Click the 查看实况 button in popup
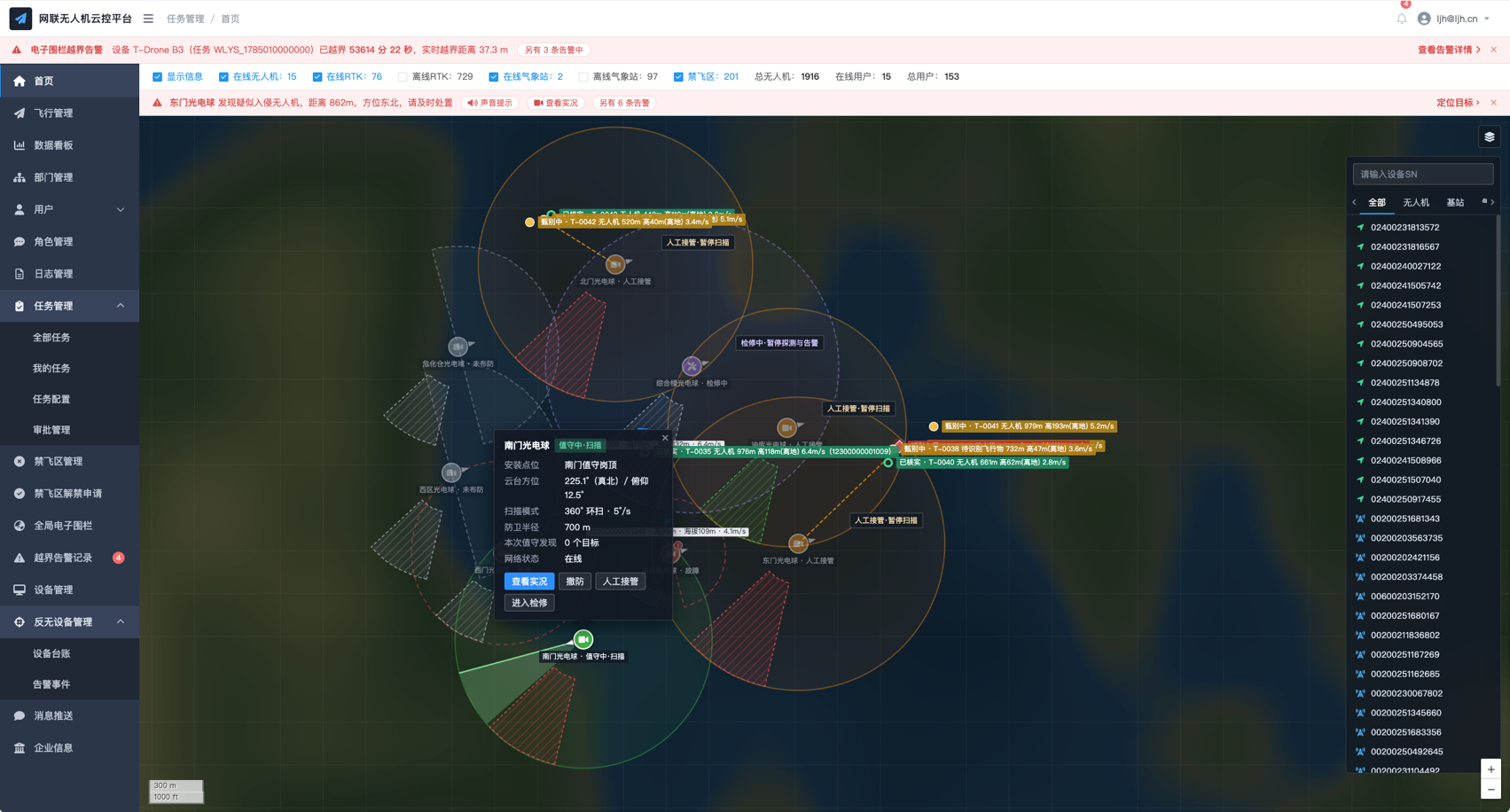This screenshot has height=812, width=1510. (529, 582)
